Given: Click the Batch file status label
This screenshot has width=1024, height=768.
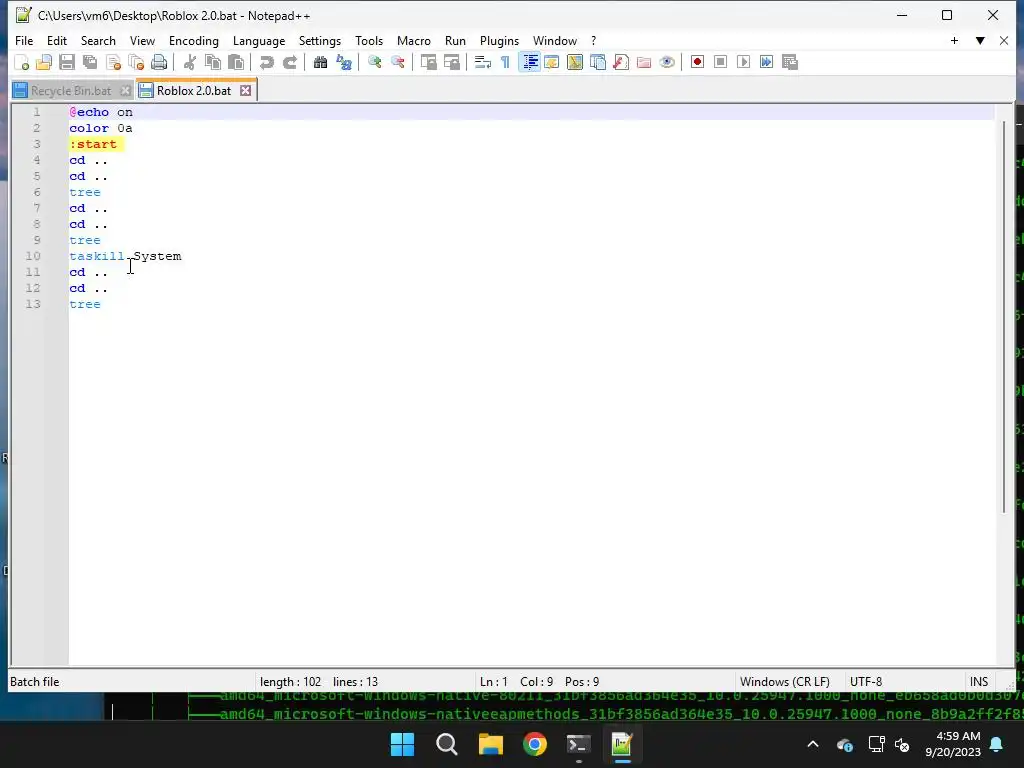Looking at the screenshot, I should (x=35, y=682).
